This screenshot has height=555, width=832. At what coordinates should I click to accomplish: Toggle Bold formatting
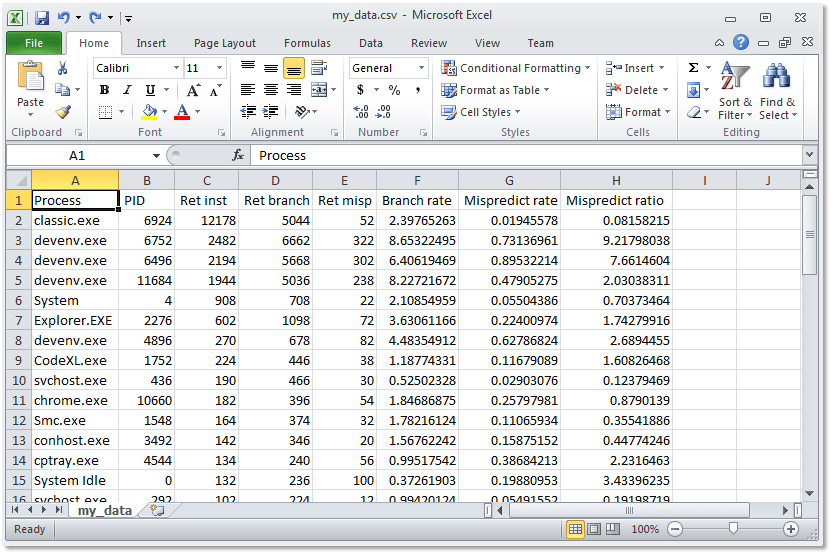pos(105,90)
